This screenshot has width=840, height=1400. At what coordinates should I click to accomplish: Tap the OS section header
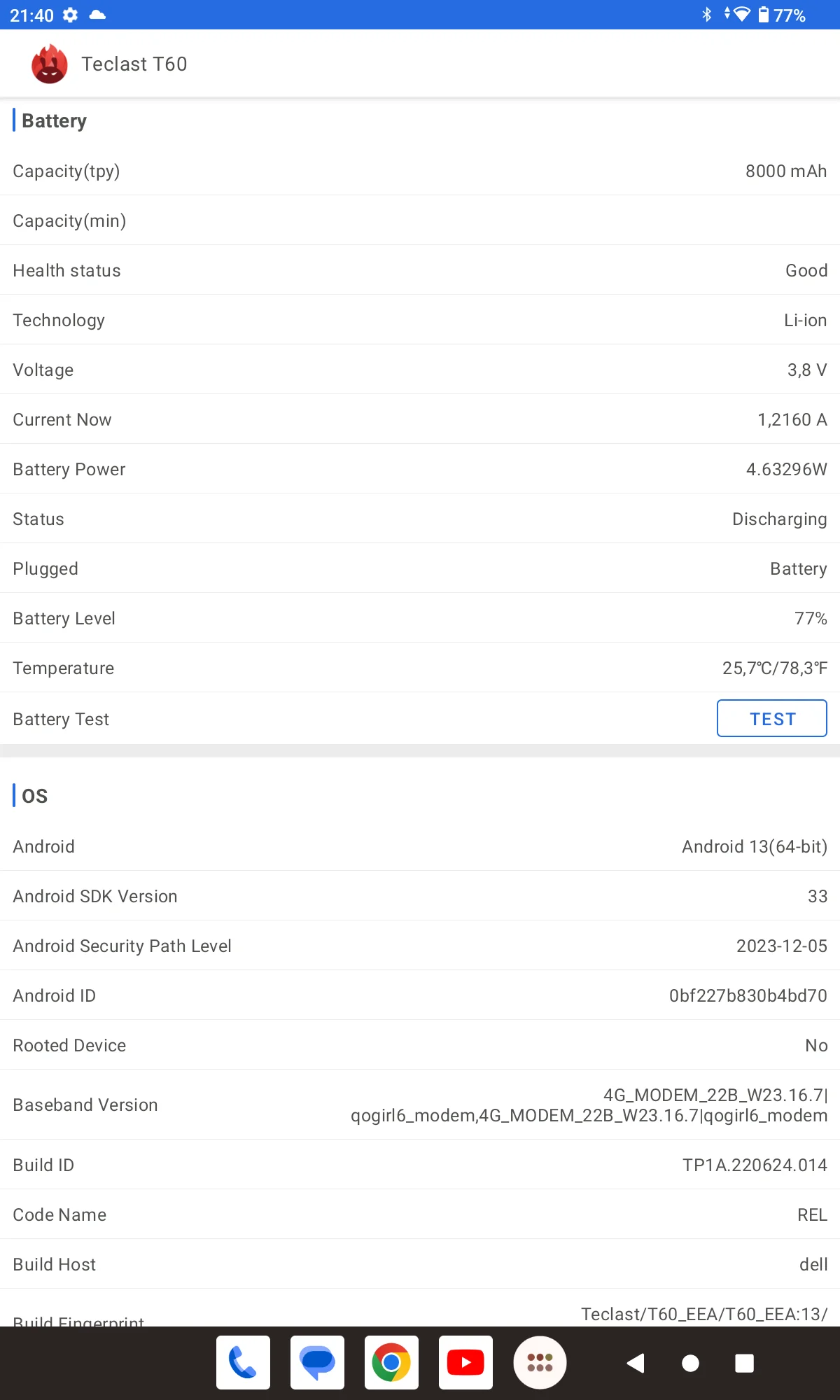[34, 796]
